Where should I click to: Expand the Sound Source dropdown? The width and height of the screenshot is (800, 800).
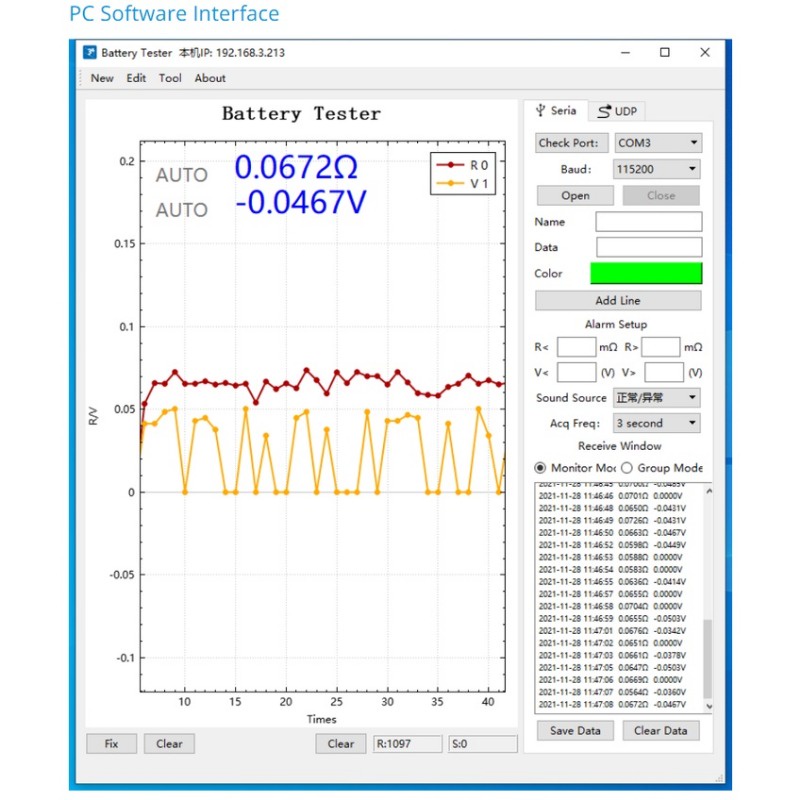pyautogui.click(x=657, y=397)
